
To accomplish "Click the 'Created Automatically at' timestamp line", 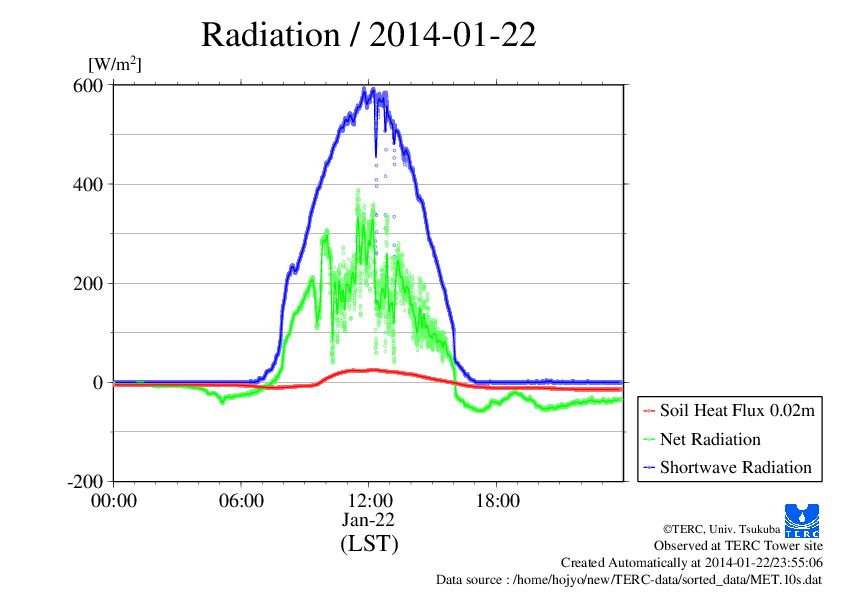I will tap(692, 562).
